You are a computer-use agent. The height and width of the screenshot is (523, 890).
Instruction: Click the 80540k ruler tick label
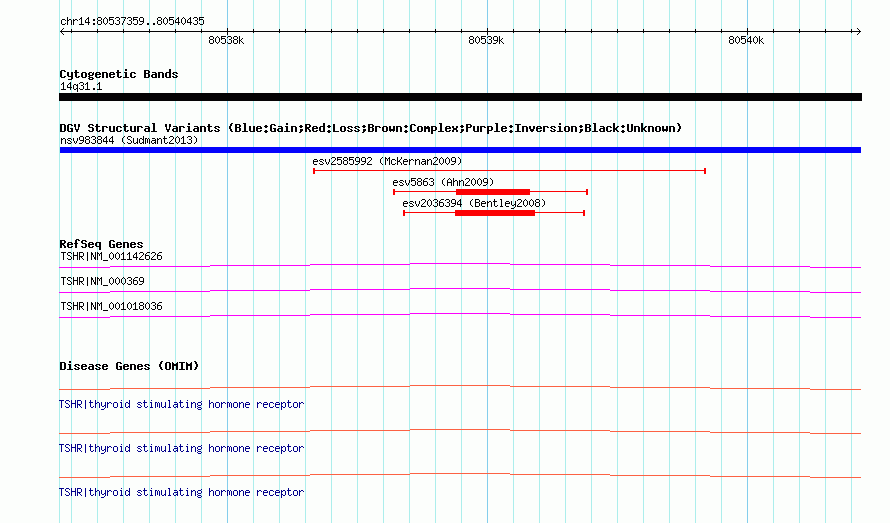[746, 40]
